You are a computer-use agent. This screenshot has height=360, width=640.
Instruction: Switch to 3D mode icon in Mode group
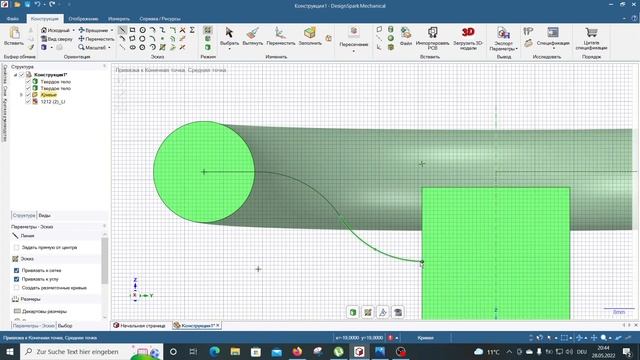point(208,47)
